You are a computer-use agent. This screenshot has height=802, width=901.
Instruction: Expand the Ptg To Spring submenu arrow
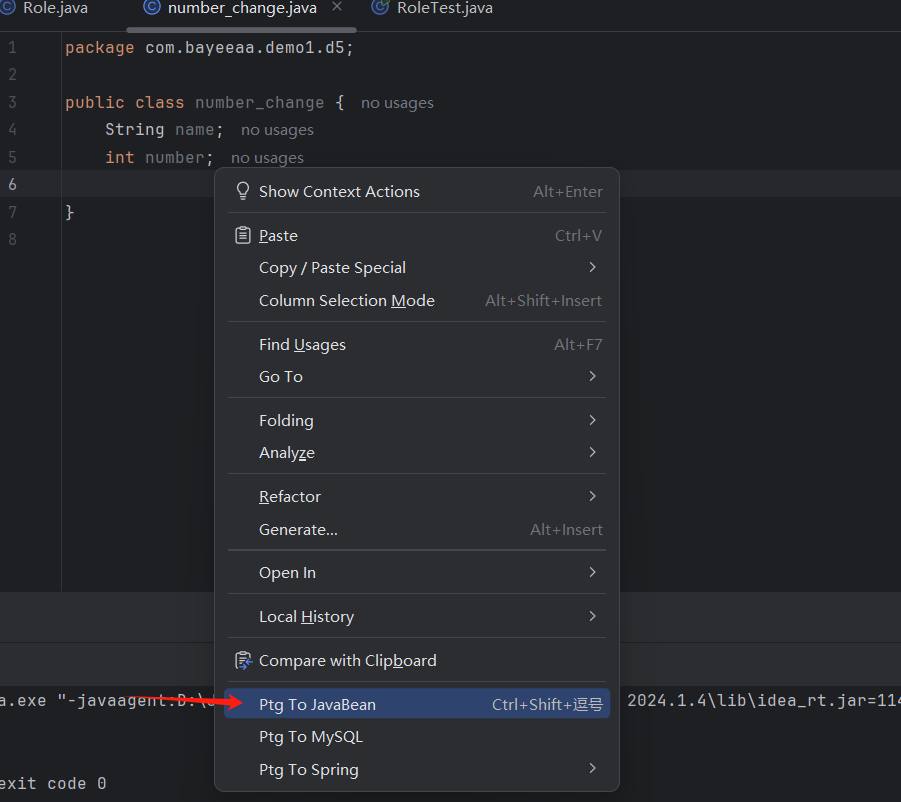(x=592, y=769)
